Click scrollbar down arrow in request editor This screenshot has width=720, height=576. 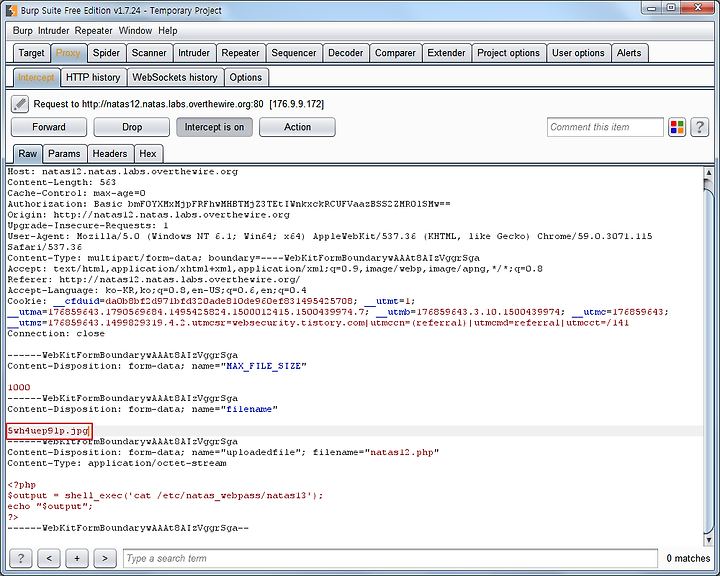709,540
